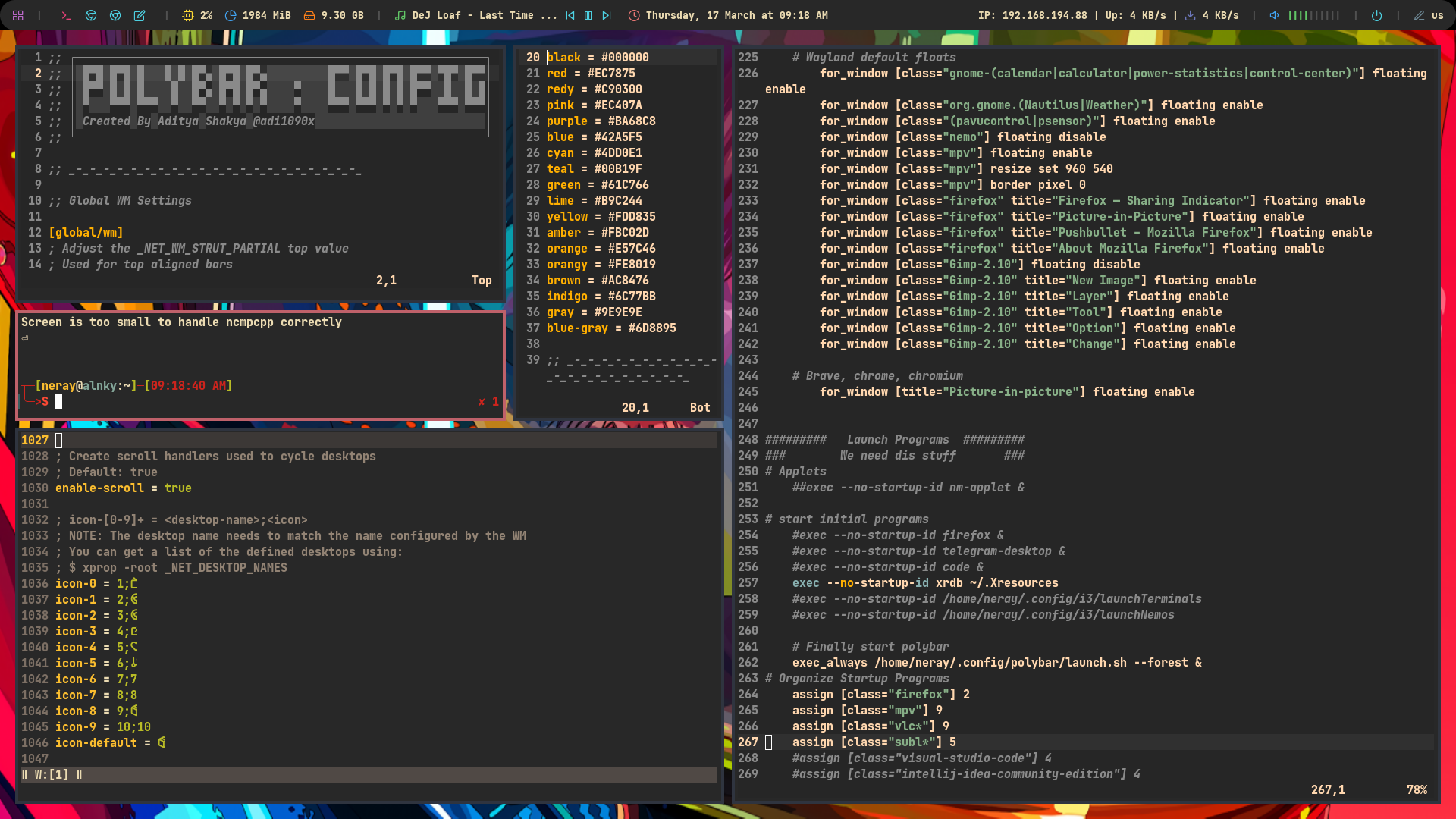
Task: Pause the currently playing DeJ Loaf track
Action: (588, 15)
